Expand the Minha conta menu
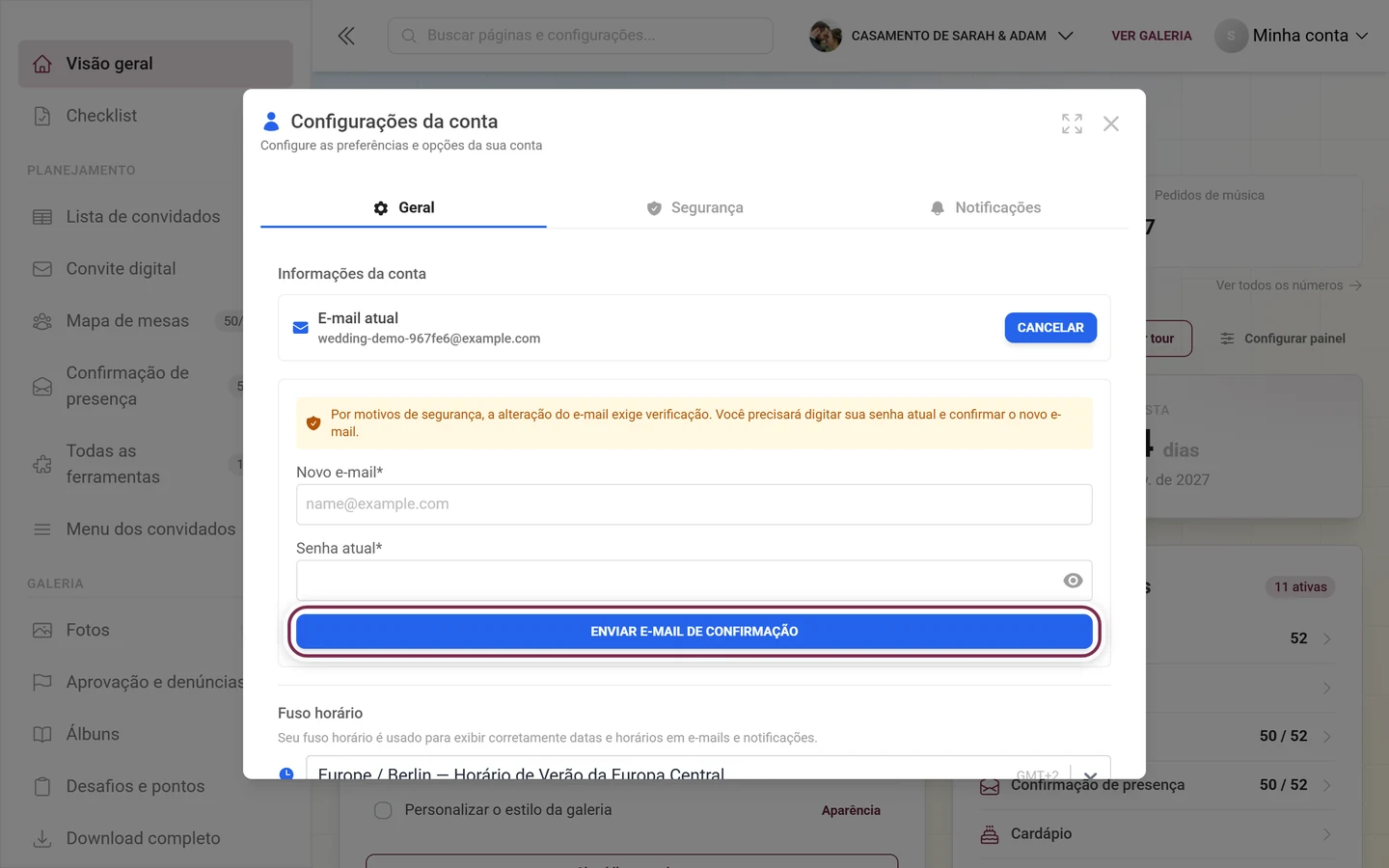This screenshot has height=868, width=1389. [1292, 36]
